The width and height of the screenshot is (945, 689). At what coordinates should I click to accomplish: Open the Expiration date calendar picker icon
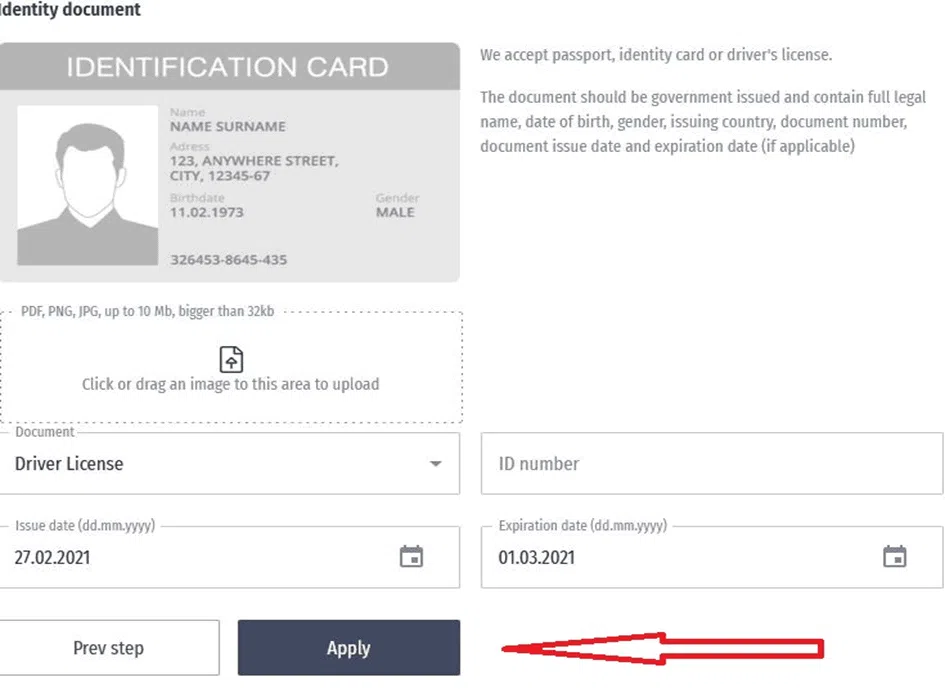pyautogui.click(x=894, y=556)
